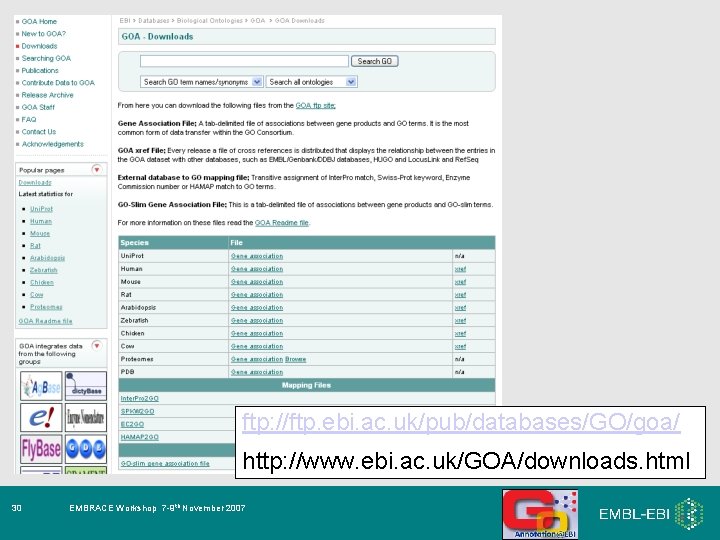Open Human xref file link
720x540 pixels.
click(460, 269)
